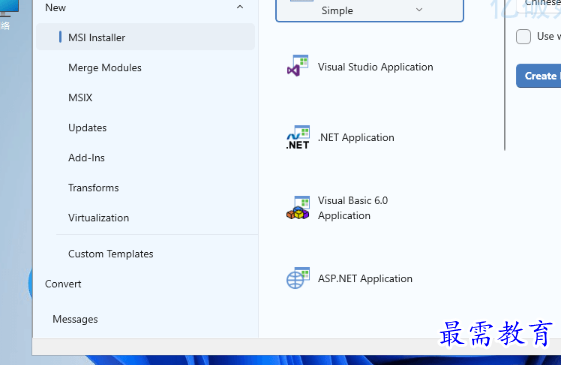Click the Simple template name
The image size is (561, 365).
[337, 10]
